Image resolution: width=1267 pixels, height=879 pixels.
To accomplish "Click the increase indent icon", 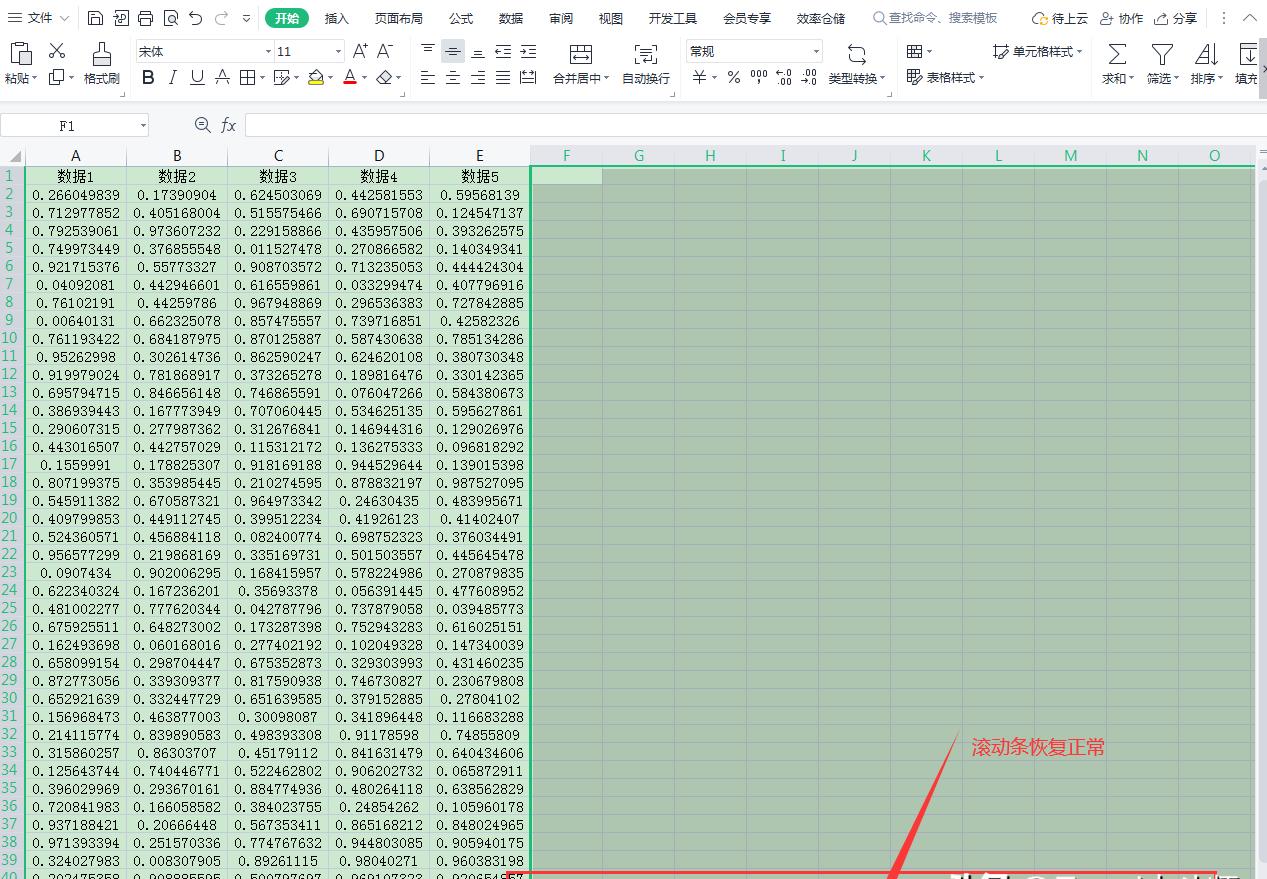I will (528, 51).
